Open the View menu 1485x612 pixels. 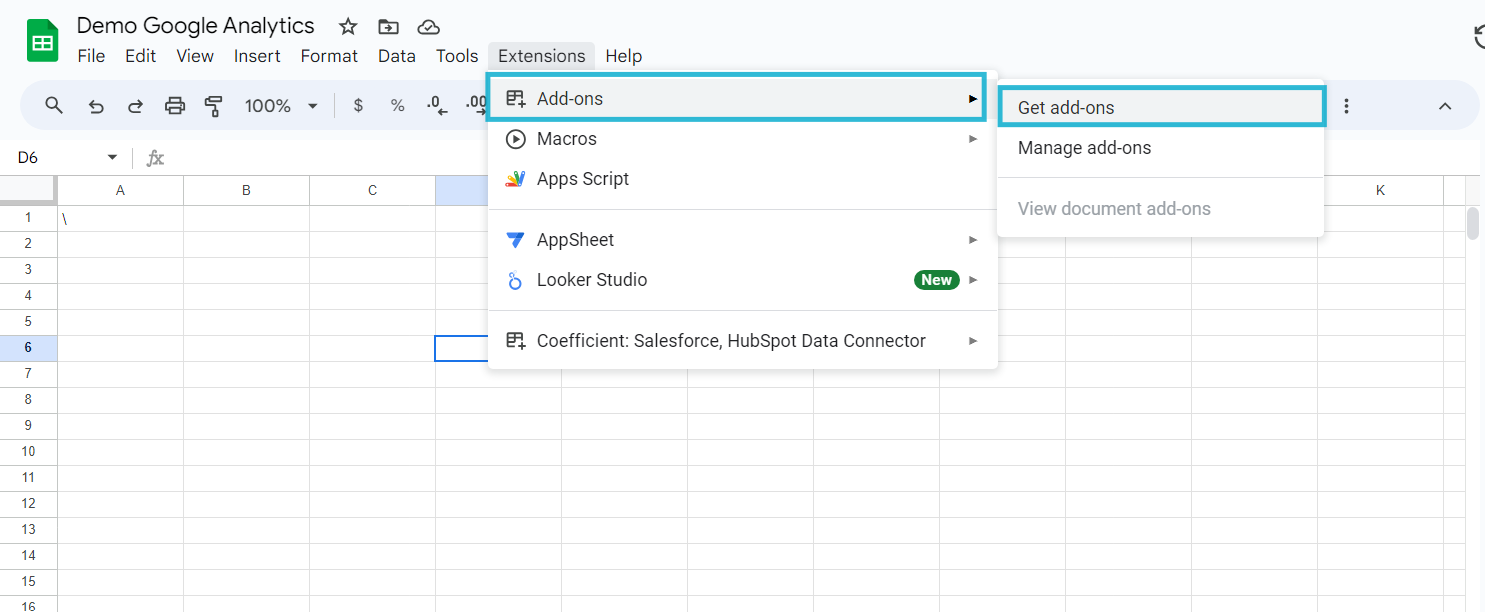(195, 56)
